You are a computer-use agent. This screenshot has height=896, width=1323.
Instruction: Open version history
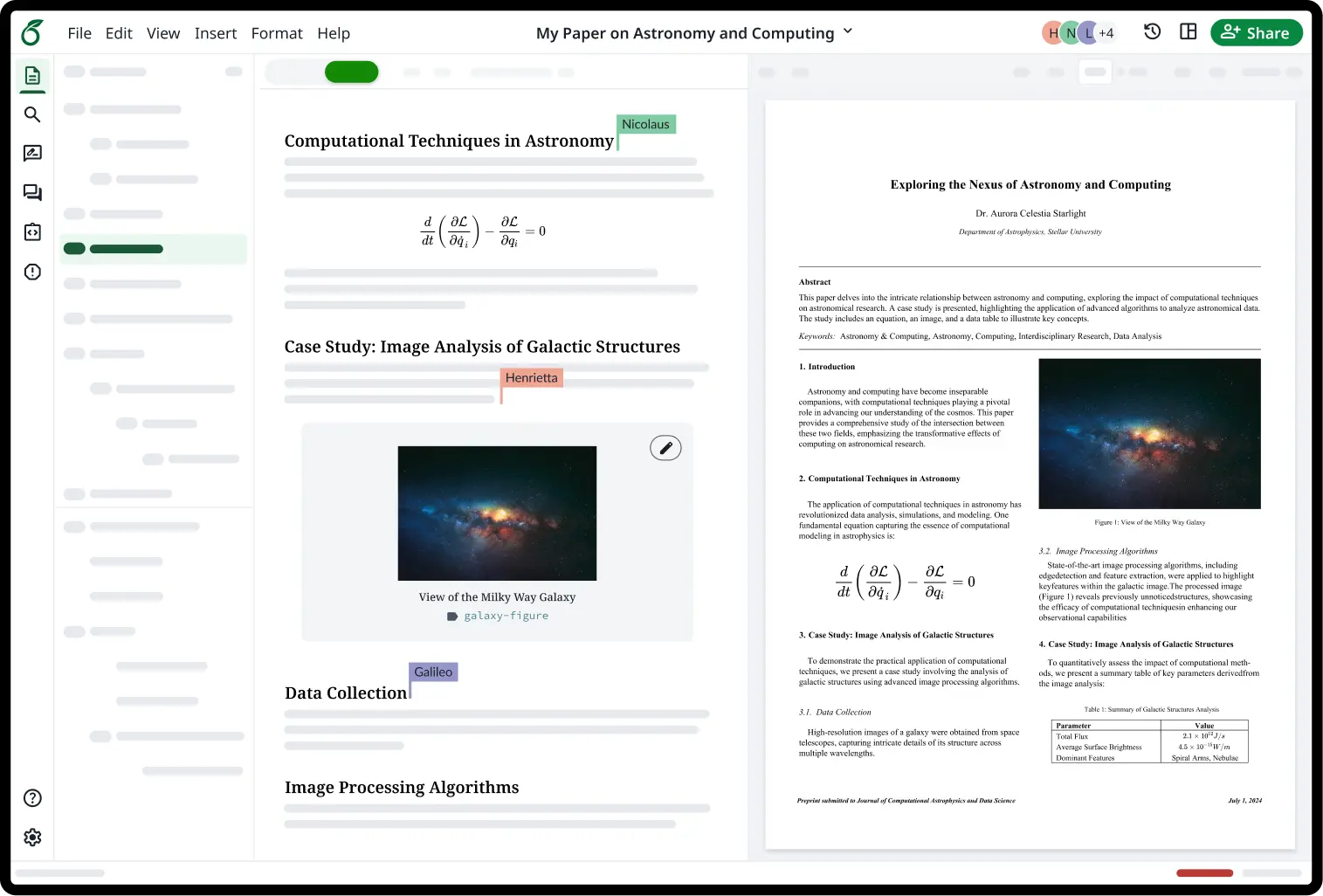(1152, 31)
